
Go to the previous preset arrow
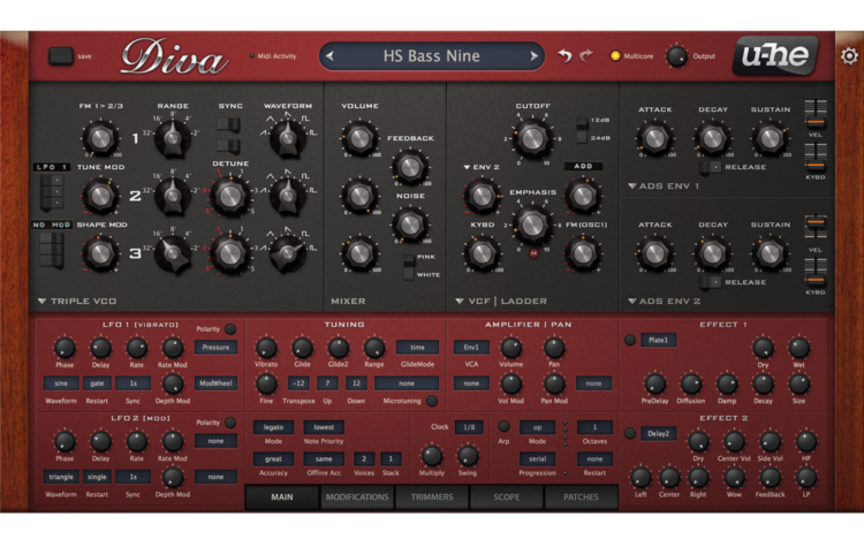(330, 56)
